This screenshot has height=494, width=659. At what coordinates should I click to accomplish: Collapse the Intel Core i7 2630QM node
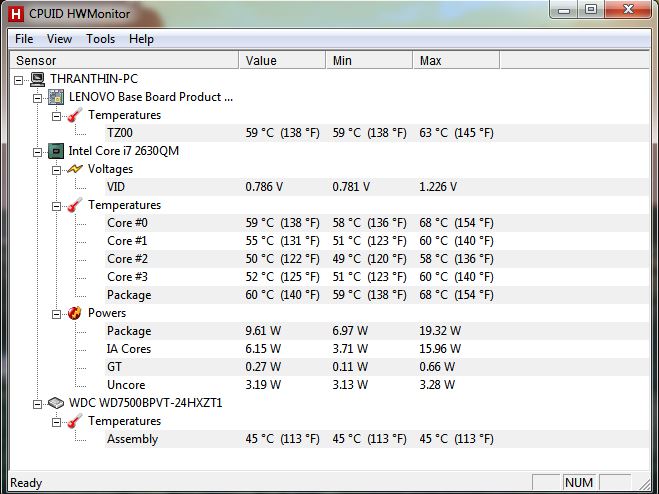pos(37,152)
